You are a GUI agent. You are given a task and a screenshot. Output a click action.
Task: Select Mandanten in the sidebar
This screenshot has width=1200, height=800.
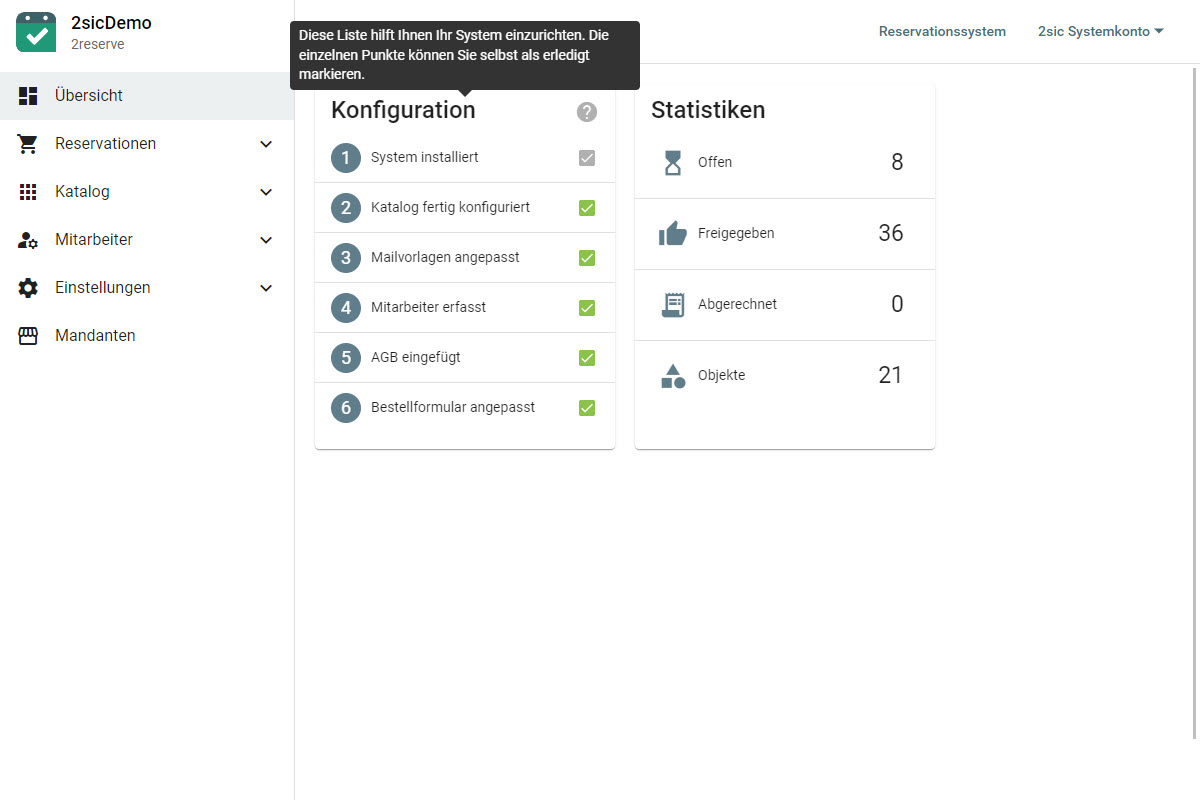(95, 336)
